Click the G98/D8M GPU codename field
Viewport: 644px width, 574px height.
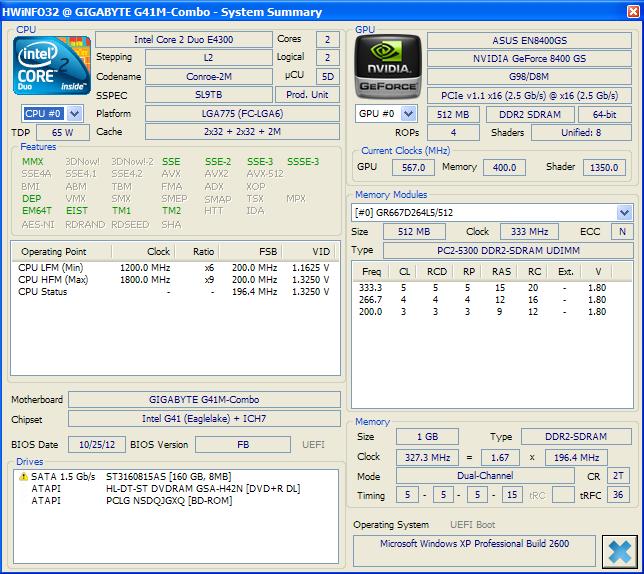(529, 77)
